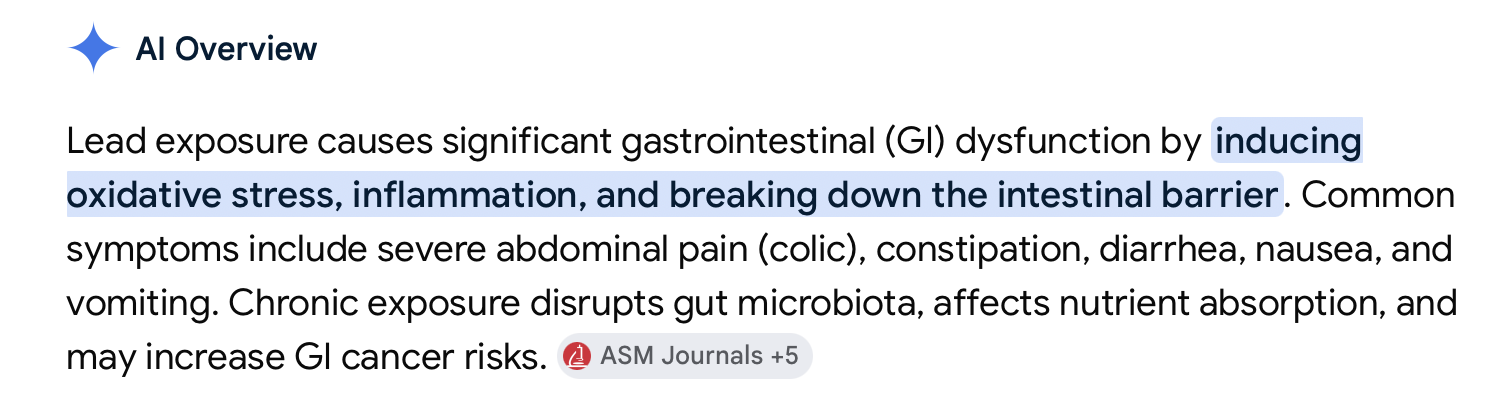Click highlighted text "intestinal barrier"

(1141, 194)
